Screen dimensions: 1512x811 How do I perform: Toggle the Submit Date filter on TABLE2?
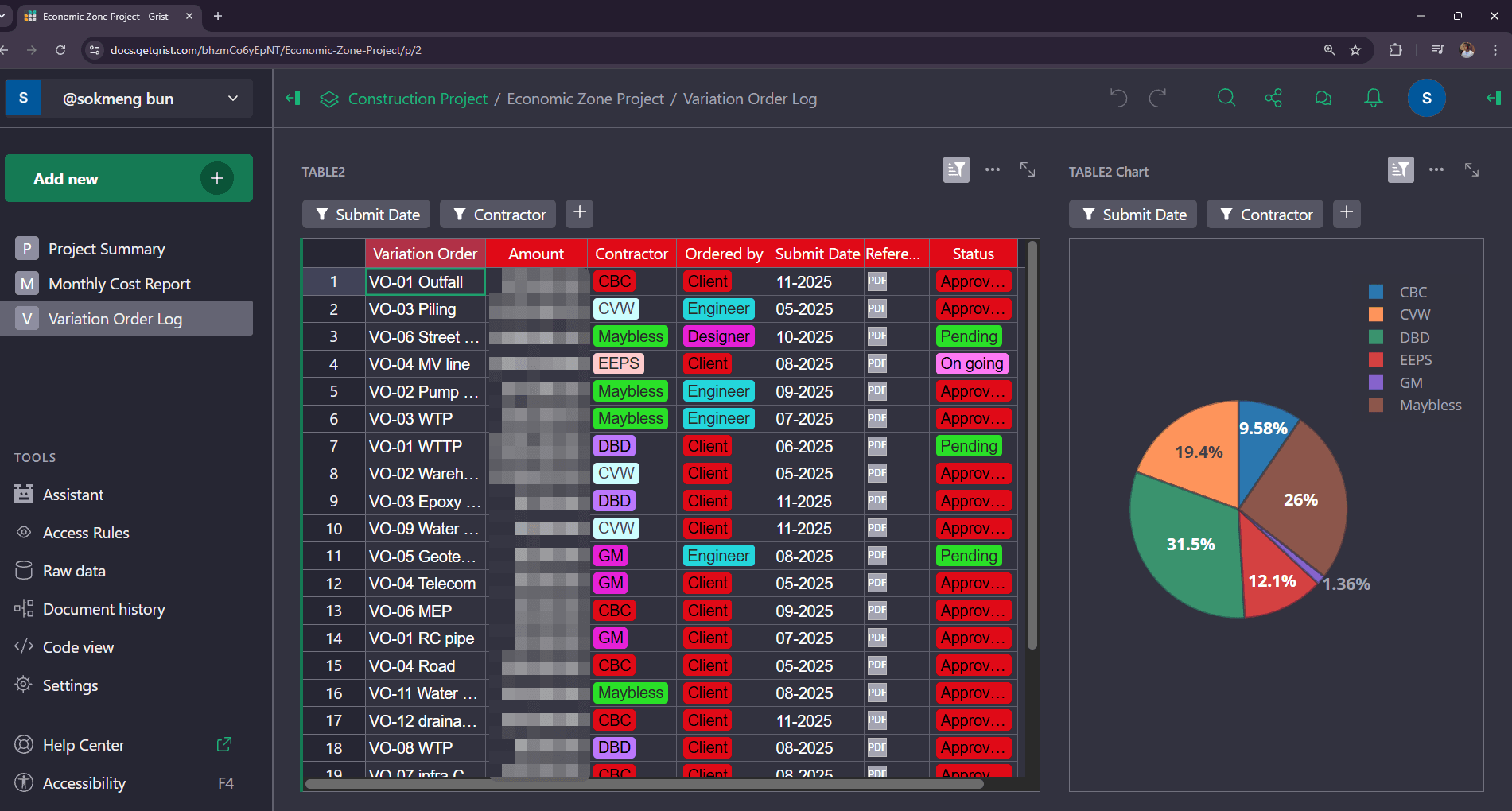click(365, 213)
